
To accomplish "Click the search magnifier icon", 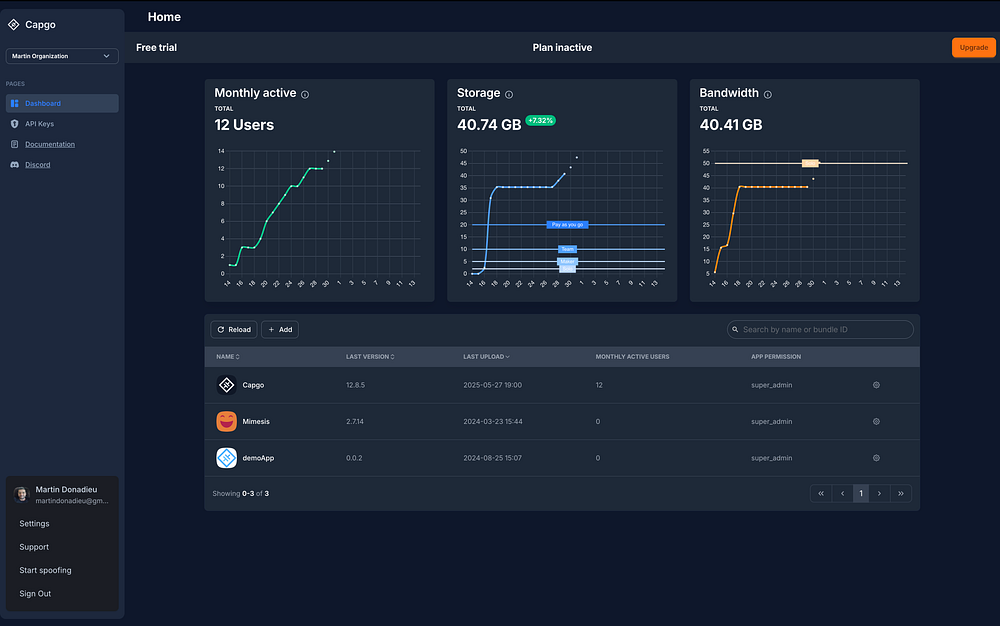I will (x=735, y=330).
